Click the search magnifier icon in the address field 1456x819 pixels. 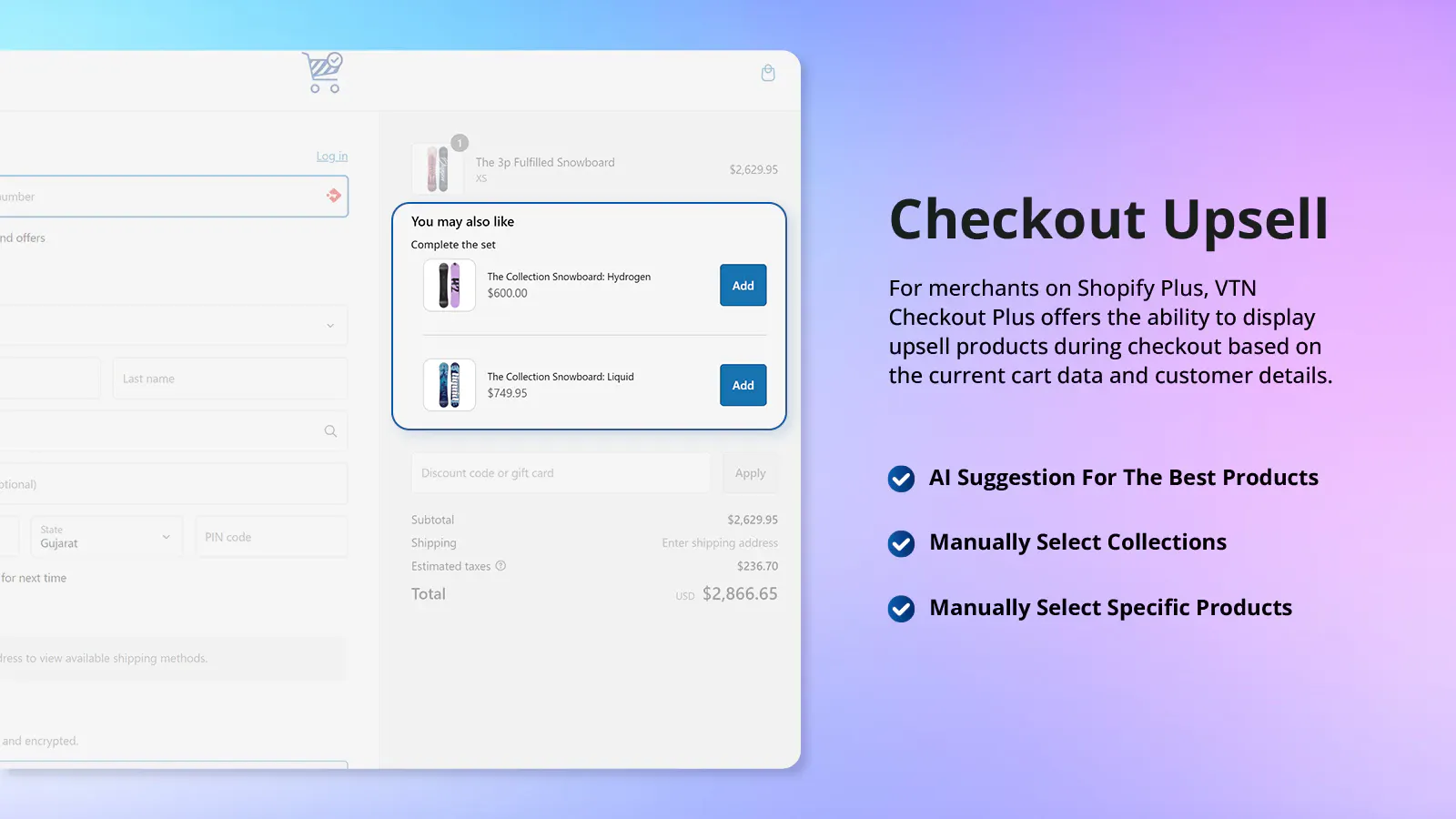coord(330,431)
